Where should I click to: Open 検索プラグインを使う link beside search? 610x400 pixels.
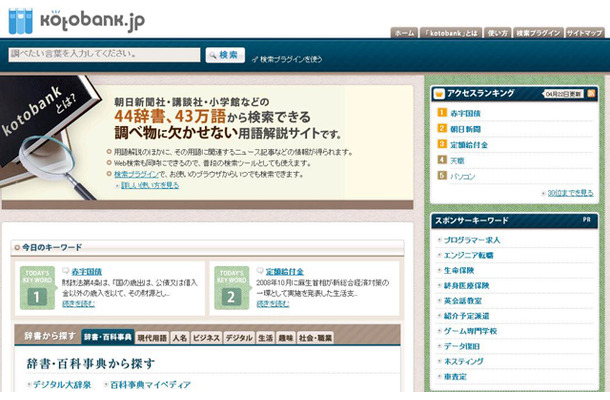(287, 59)
